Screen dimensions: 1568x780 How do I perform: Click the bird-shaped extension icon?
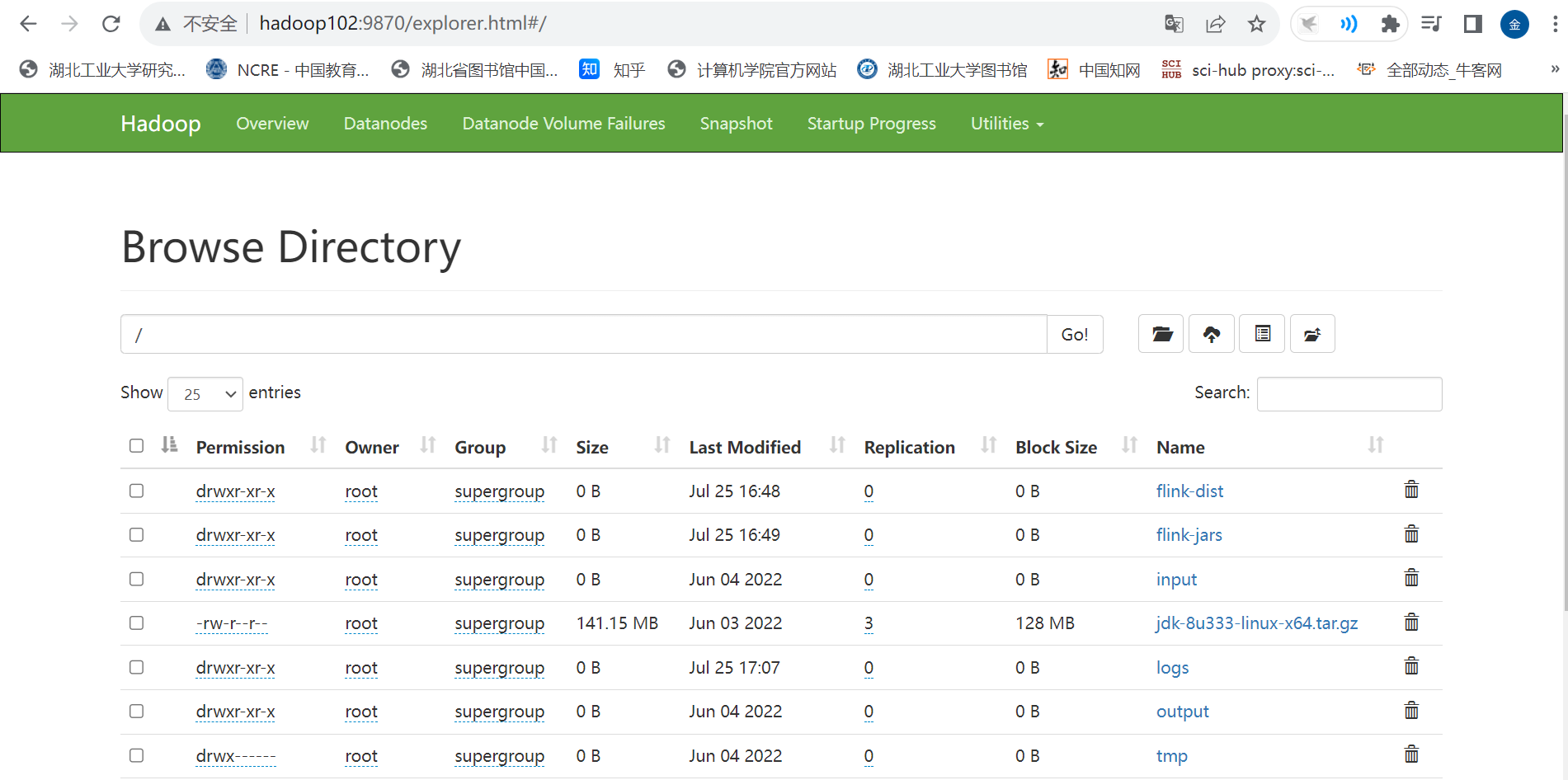[1309, 24]
